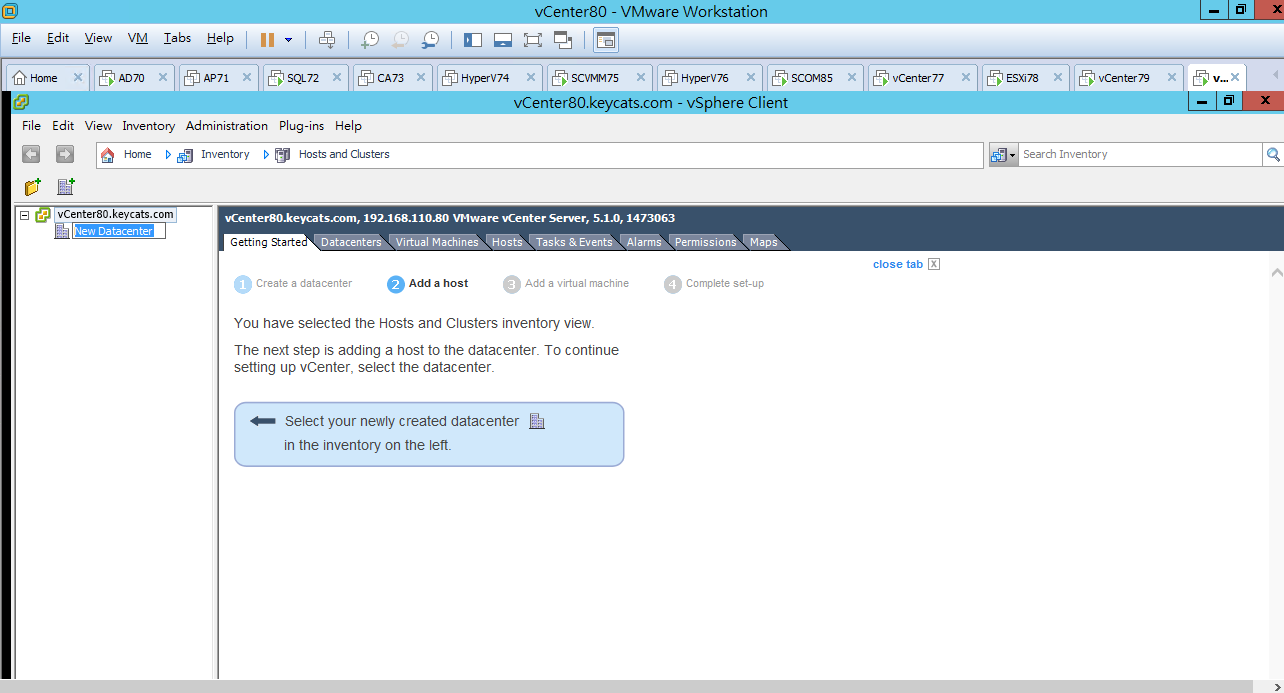The image size is (1284, 693).
Task: Revert the VM to its previous snapshot
Action: pyautogui.click(x=400, y=40)
